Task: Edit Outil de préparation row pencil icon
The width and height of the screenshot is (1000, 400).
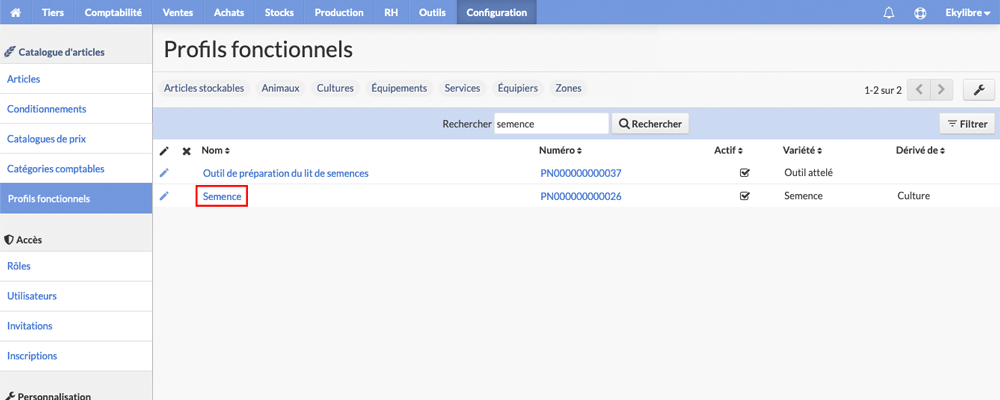Action: (164, 172)
